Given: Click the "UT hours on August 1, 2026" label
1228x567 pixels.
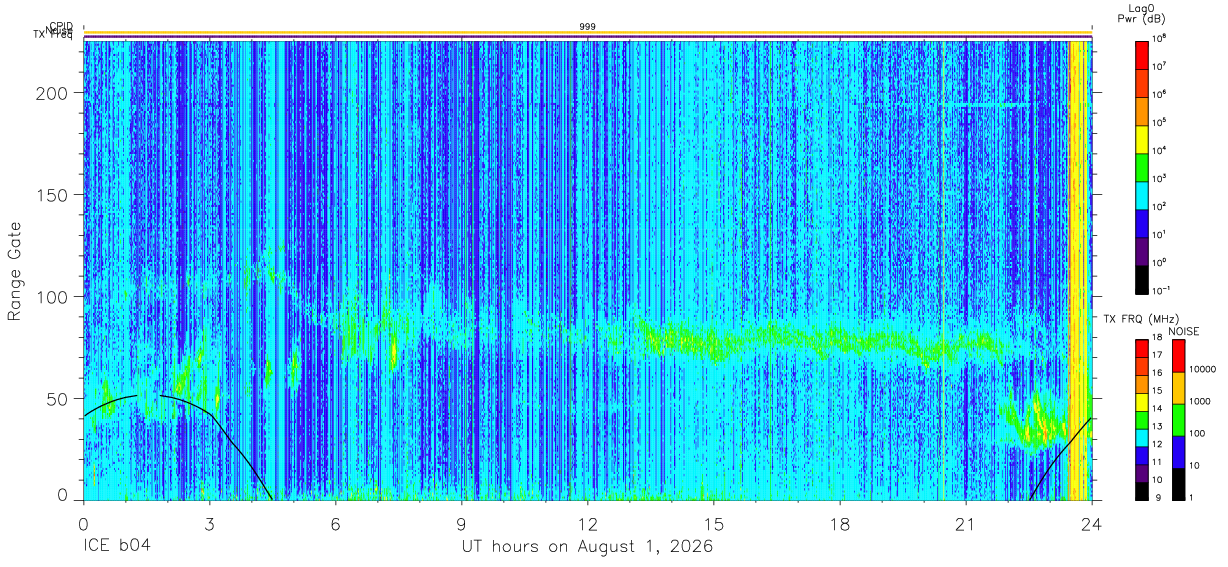Looking at the screenshot, I should coord(587,547).
